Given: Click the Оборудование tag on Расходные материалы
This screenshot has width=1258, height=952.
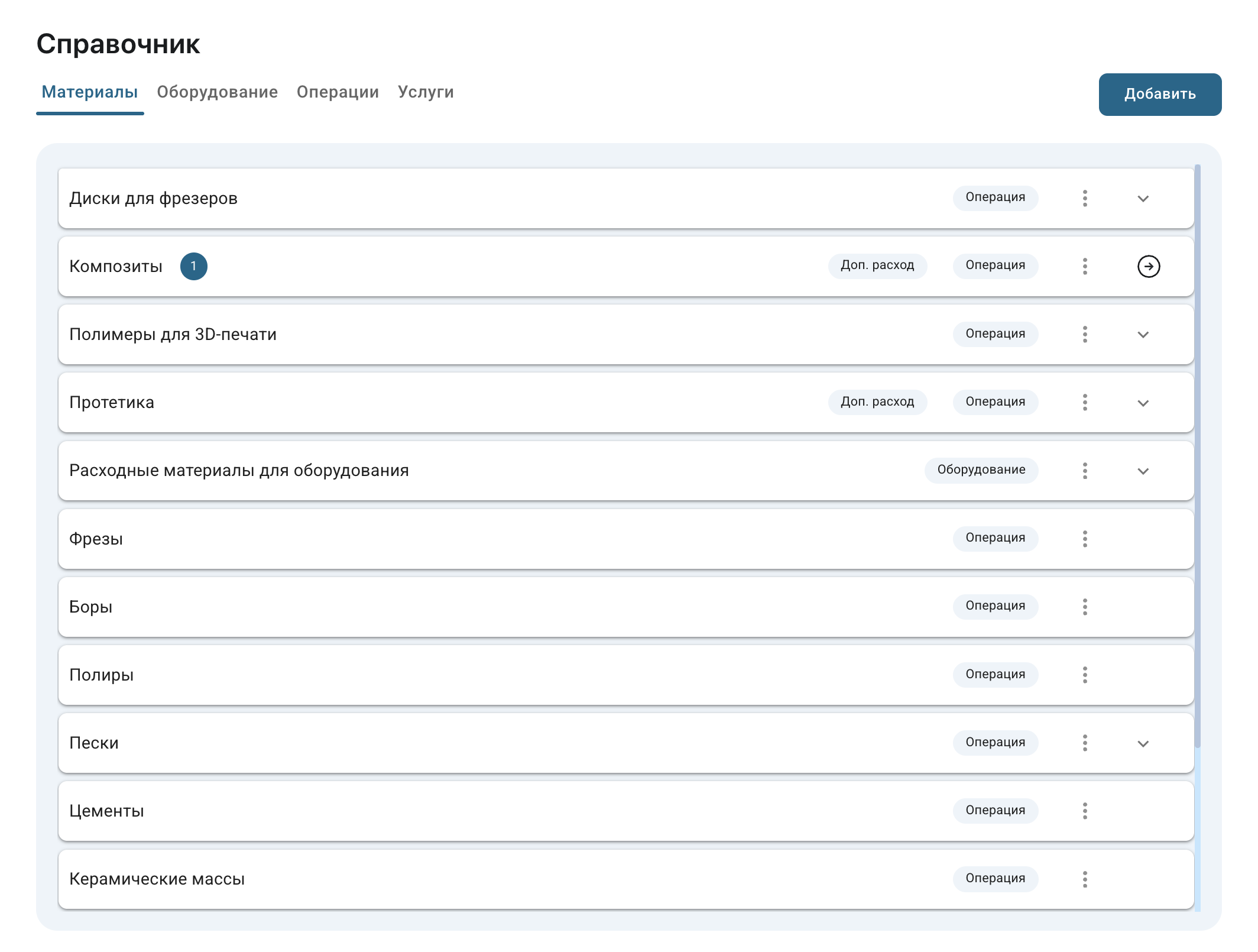Looking at the screenshot, I should tap(981, 470).
